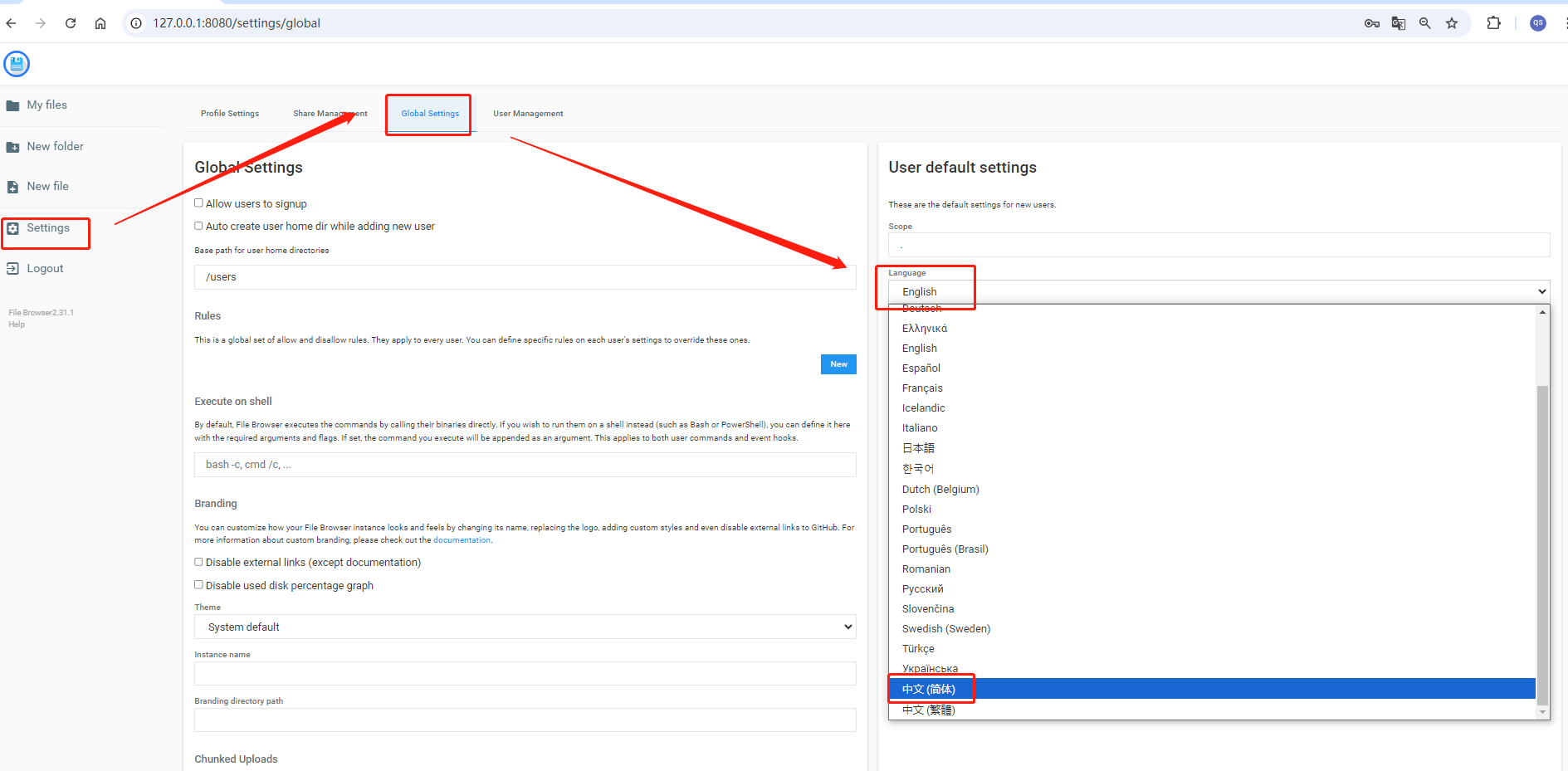Switch to Share Management tab
The height and width of the screenshot is (771, 1568).
330,114
